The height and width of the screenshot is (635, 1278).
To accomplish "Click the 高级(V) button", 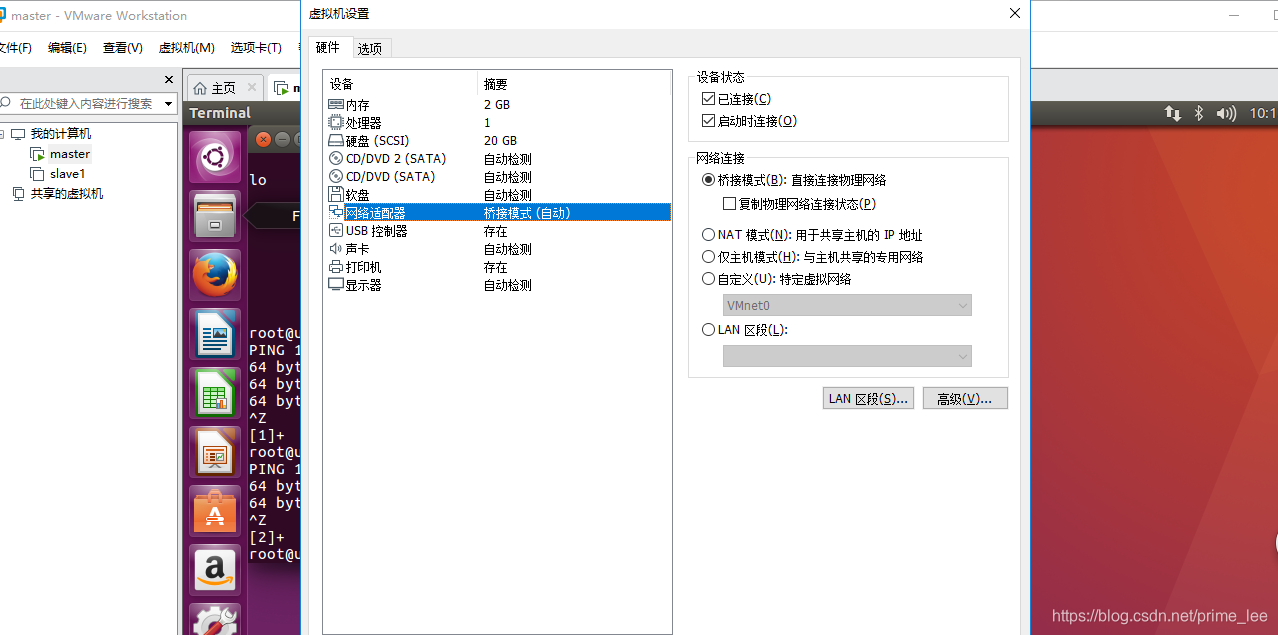I will pos(964,398).
